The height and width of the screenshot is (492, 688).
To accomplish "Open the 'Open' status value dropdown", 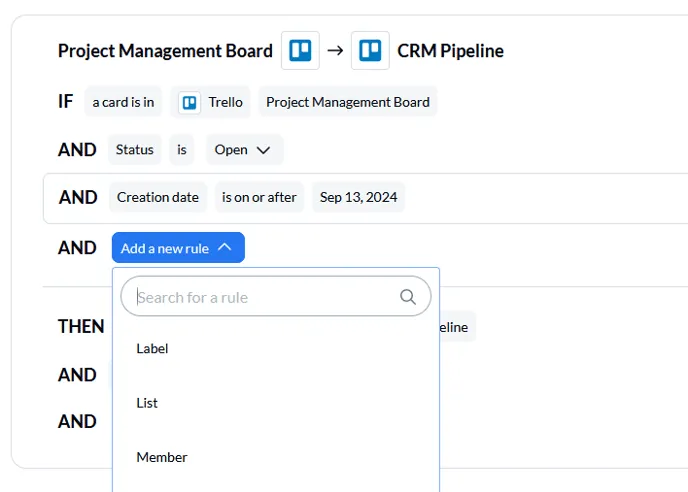I will coord(244,150).
